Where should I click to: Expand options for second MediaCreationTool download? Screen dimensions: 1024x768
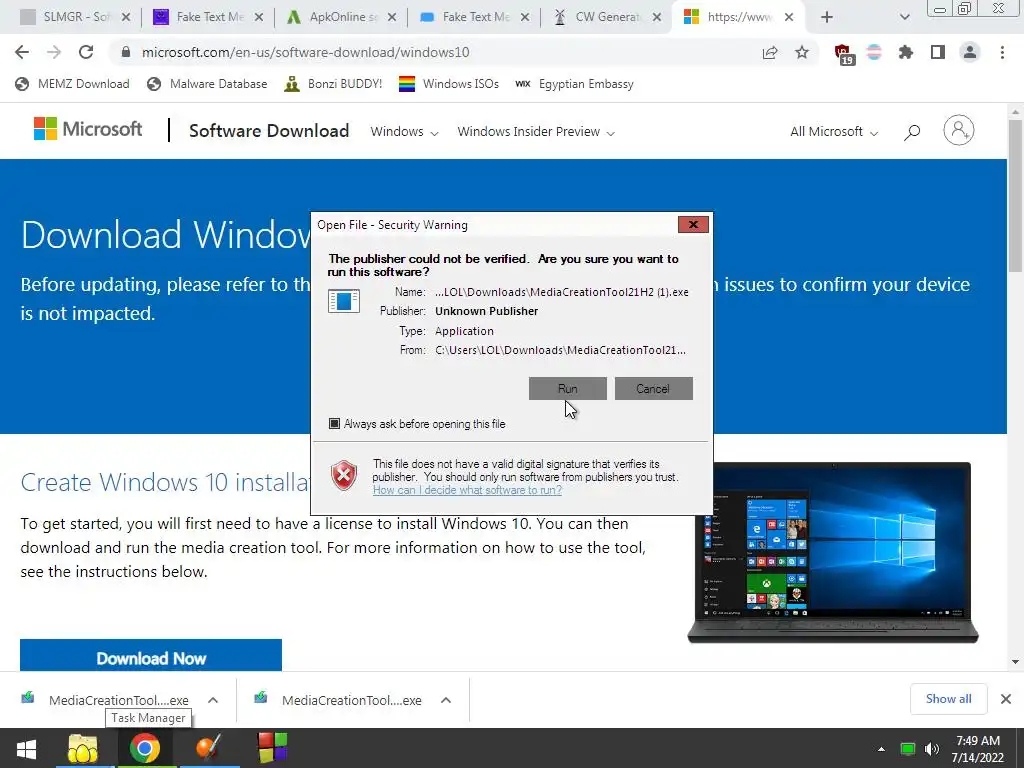(x=446, y=700)
